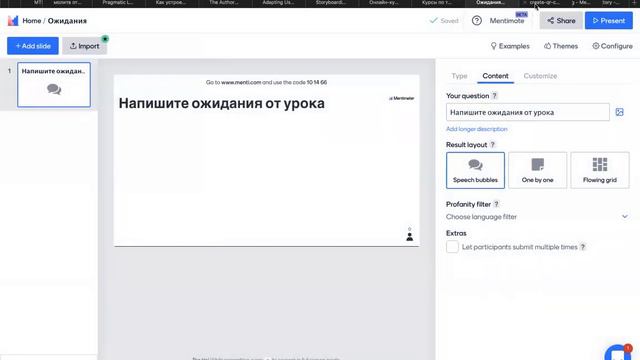640x360 pixels.
Task: Select slide 1 thumbnail
Action: (x=54, y=85)
